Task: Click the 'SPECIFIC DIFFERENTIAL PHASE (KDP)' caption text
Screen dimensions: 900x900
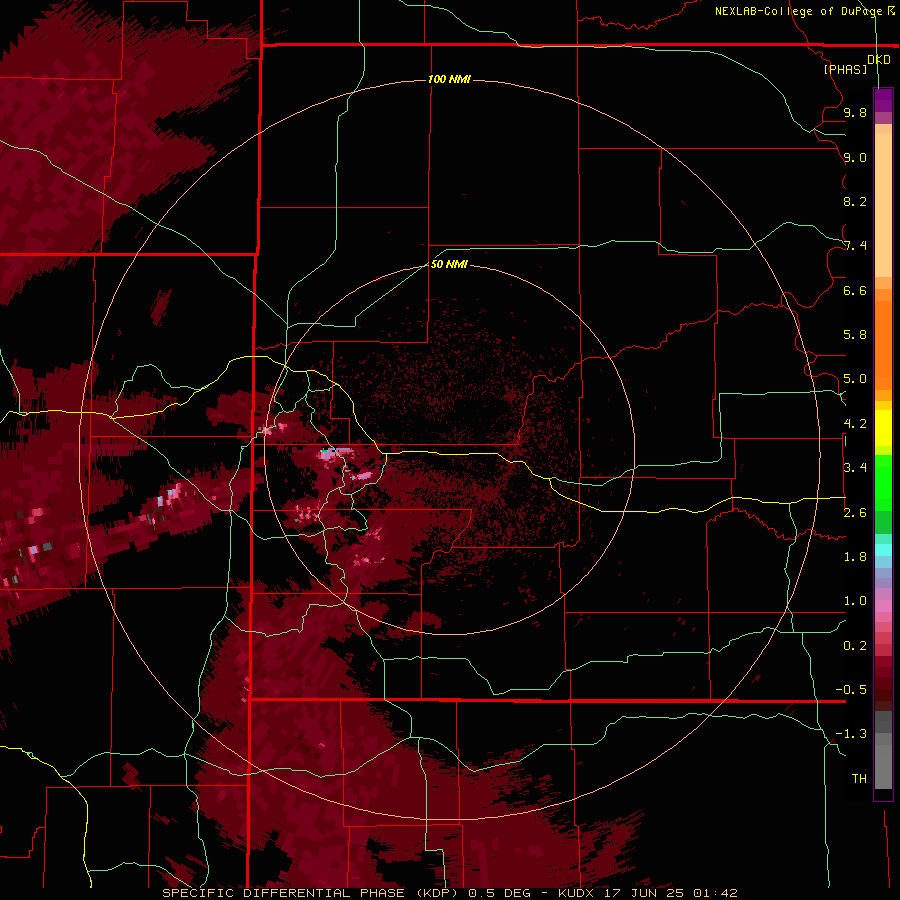Action: 312,893
